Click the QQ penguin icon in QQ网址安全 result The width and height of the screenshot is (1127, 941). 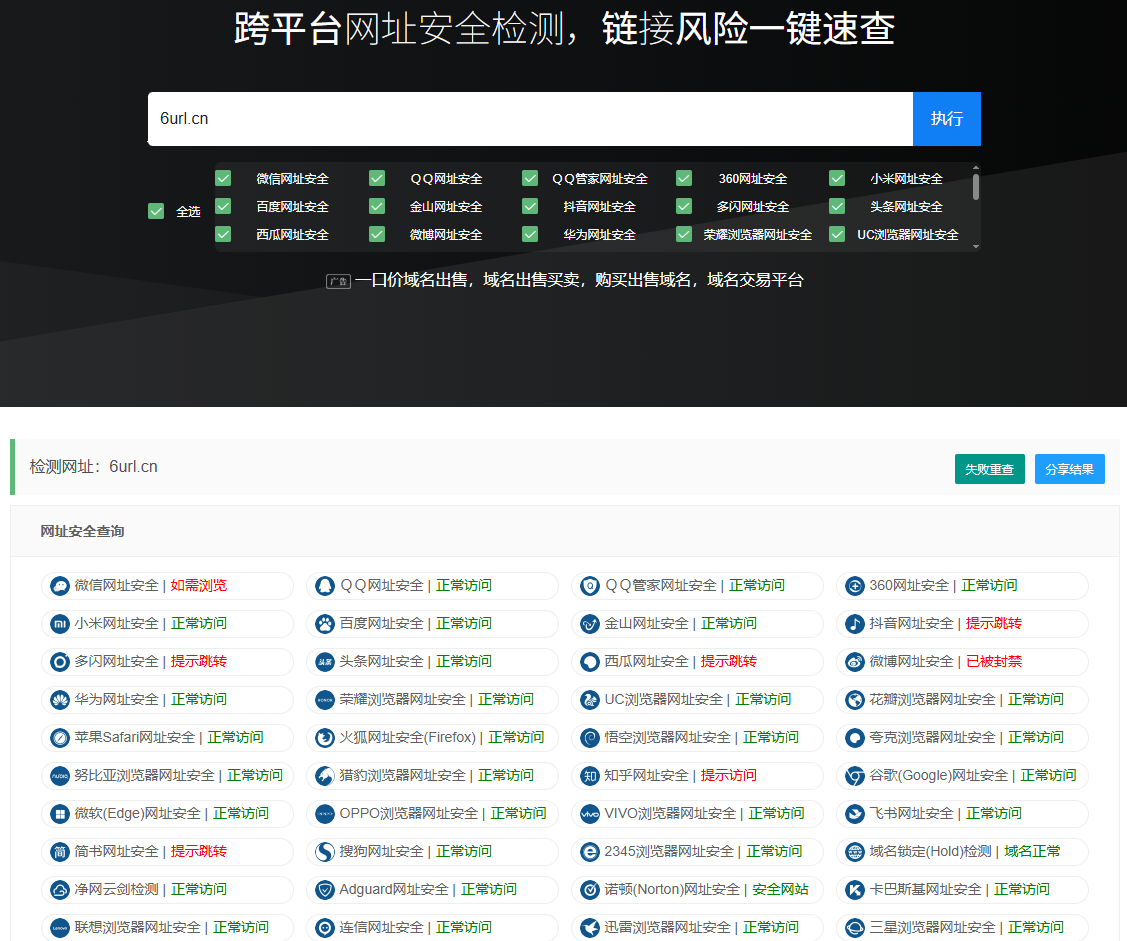(325, 586)
